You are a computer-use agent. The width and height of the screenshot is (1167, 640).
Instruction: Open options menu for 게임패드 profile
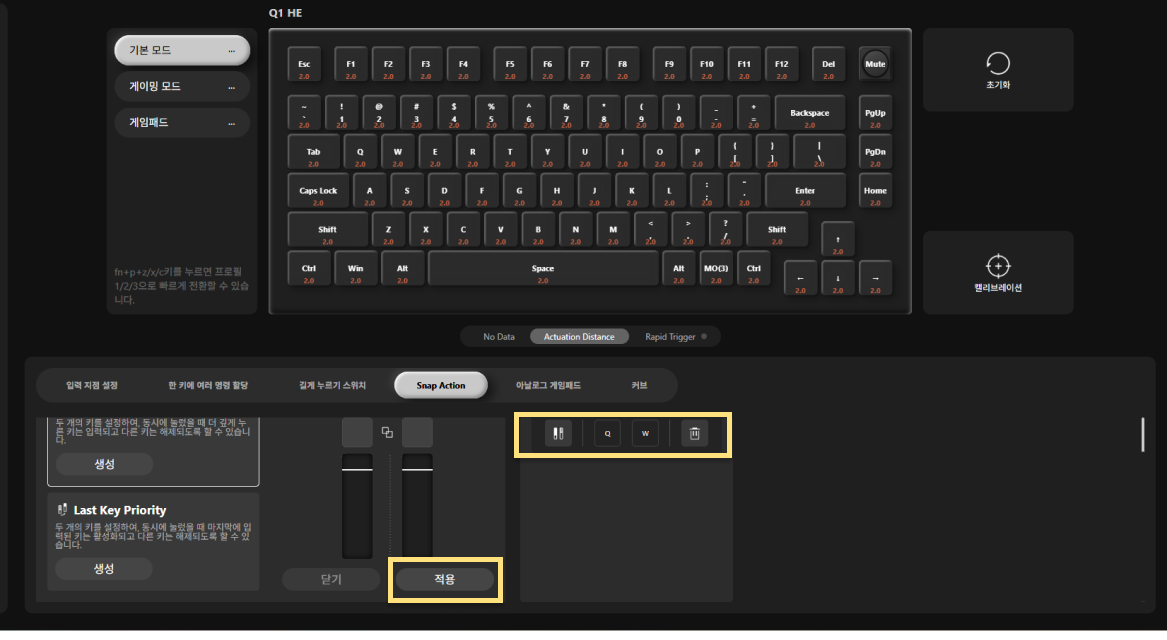(231, 124)
